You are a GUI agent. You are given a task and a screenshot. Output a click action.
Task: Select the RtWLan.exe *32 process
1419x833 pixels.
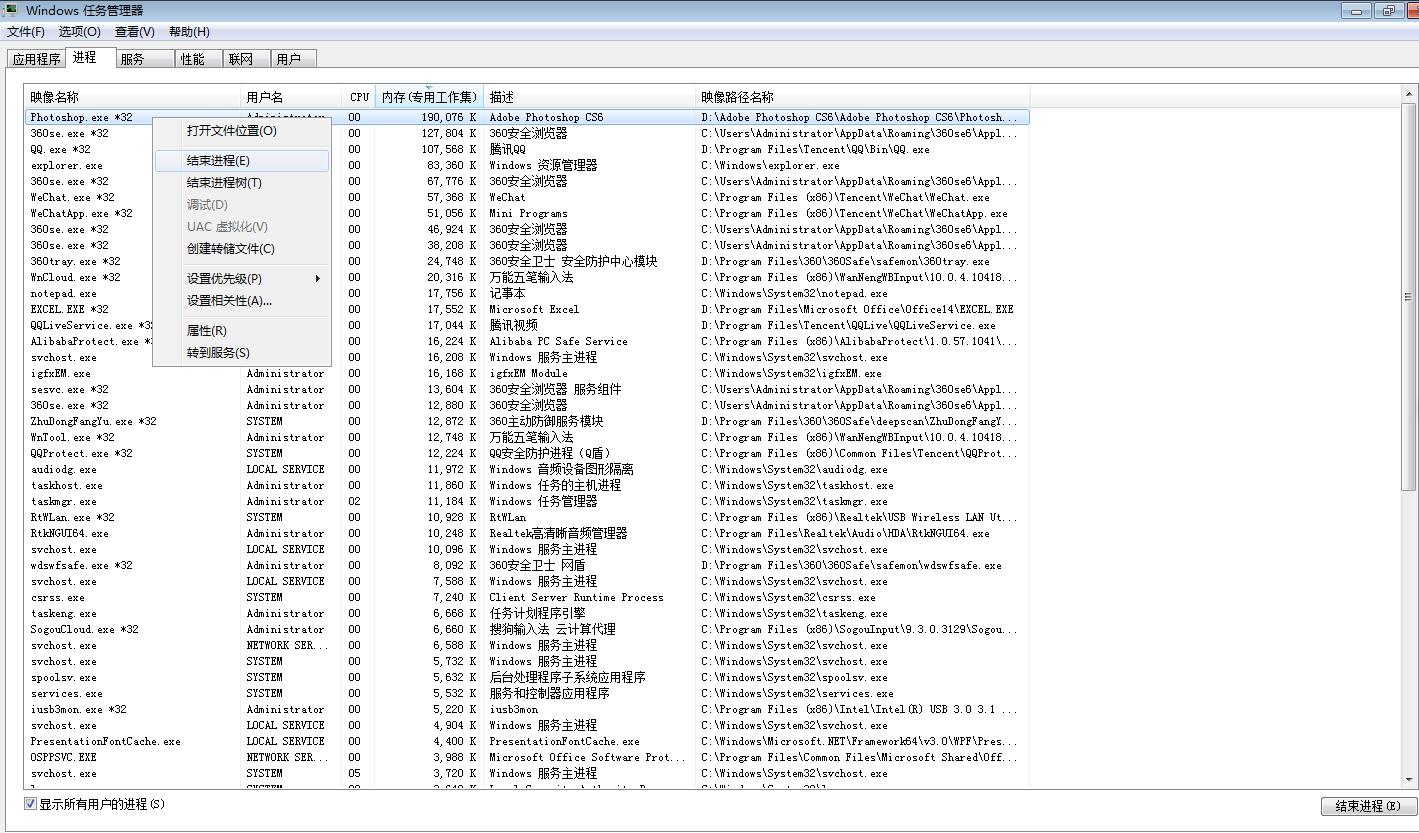click(x=527, y=517)
